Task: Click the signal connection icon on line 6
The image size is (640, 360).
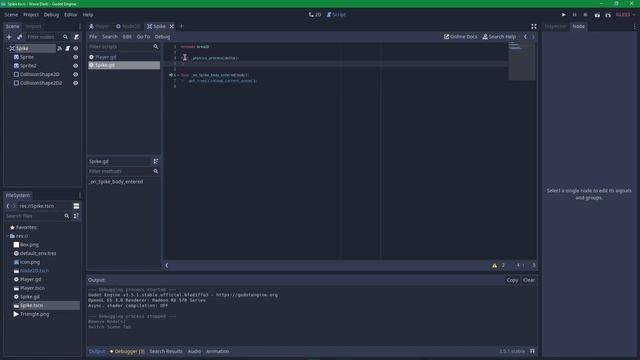Action: coord(171,75)
